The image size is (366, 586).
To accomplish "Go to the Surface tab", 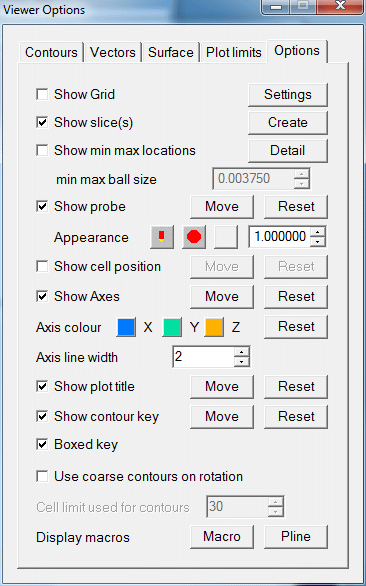I will (171, 52).
